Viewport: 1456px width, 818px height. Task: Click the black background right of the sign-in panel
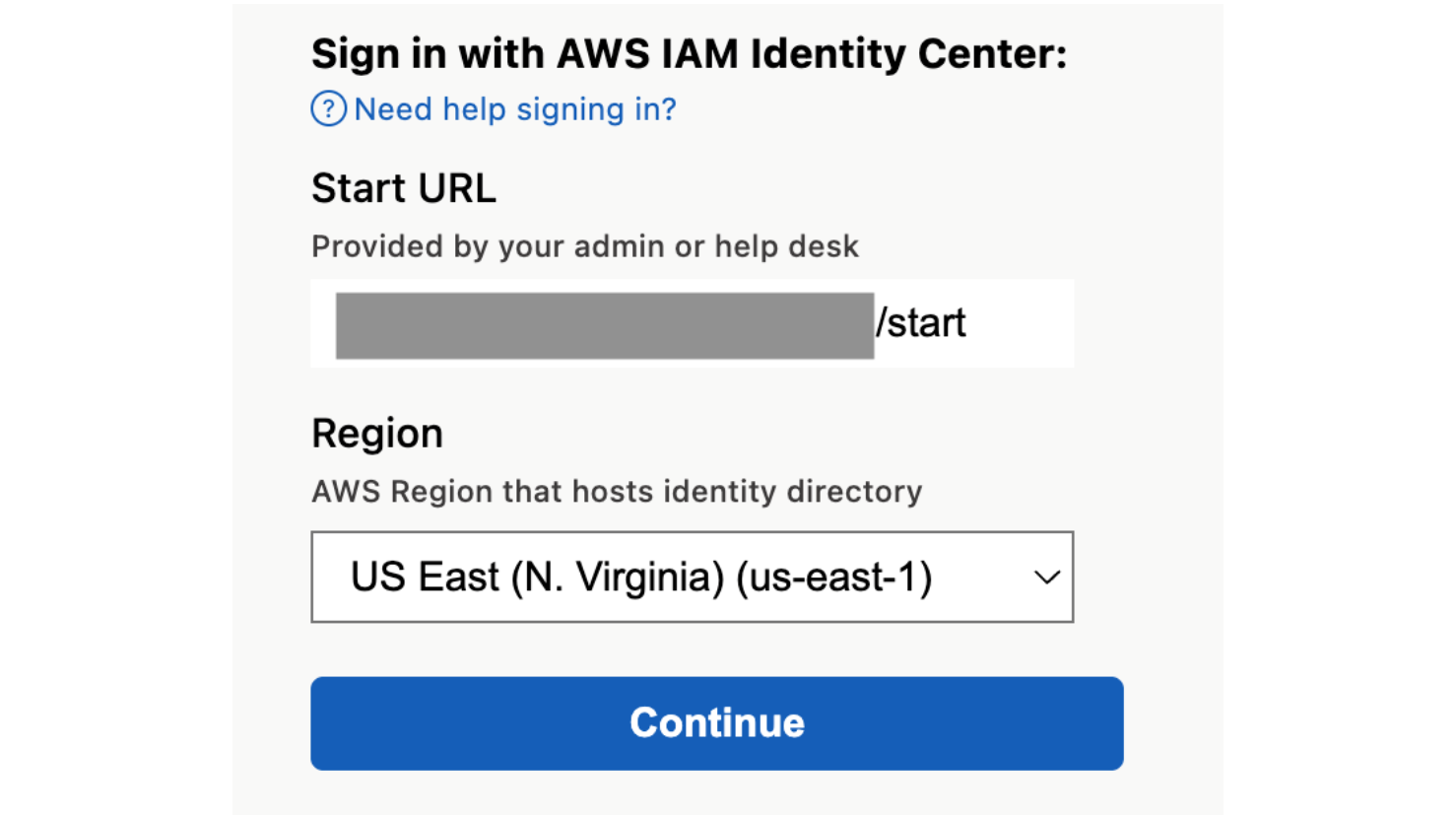[1340, 409]
